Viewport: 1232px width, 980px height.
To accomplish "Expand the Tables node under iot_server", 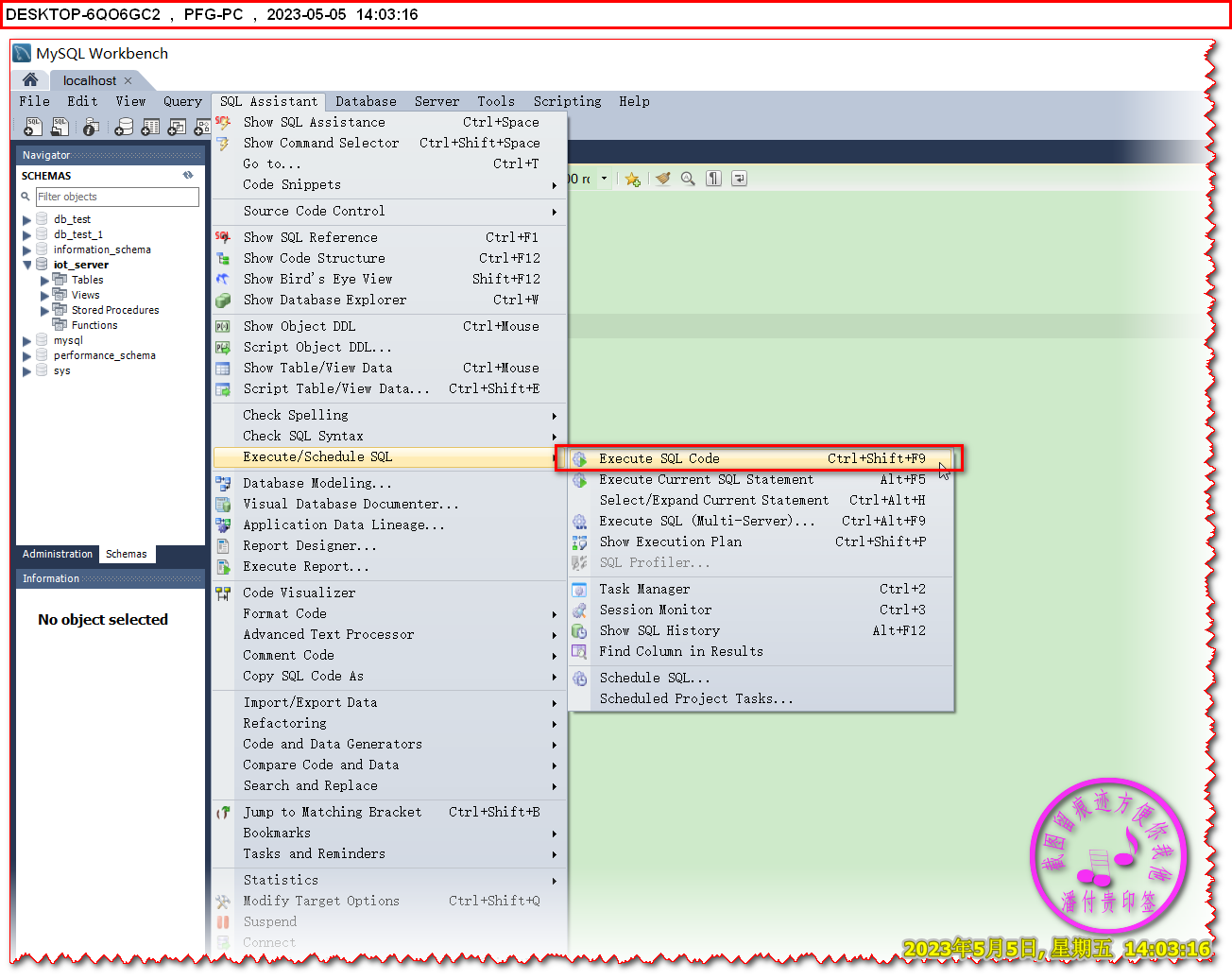I will pos(44,280).
